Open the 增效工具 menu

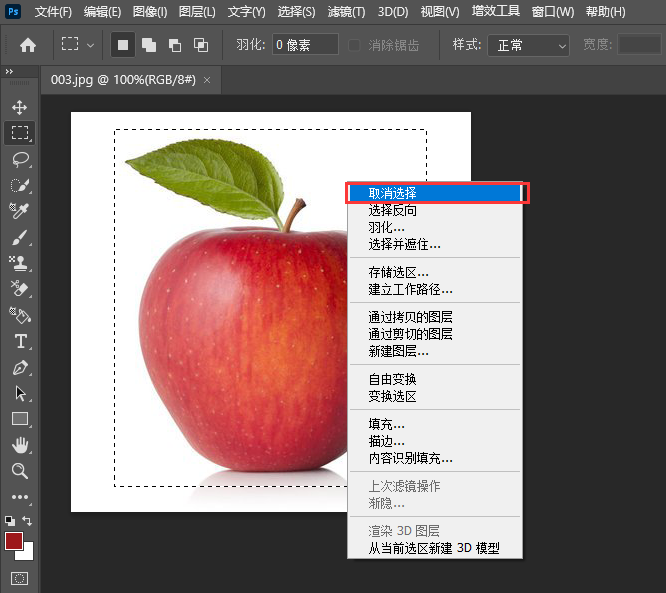[496, 11]
